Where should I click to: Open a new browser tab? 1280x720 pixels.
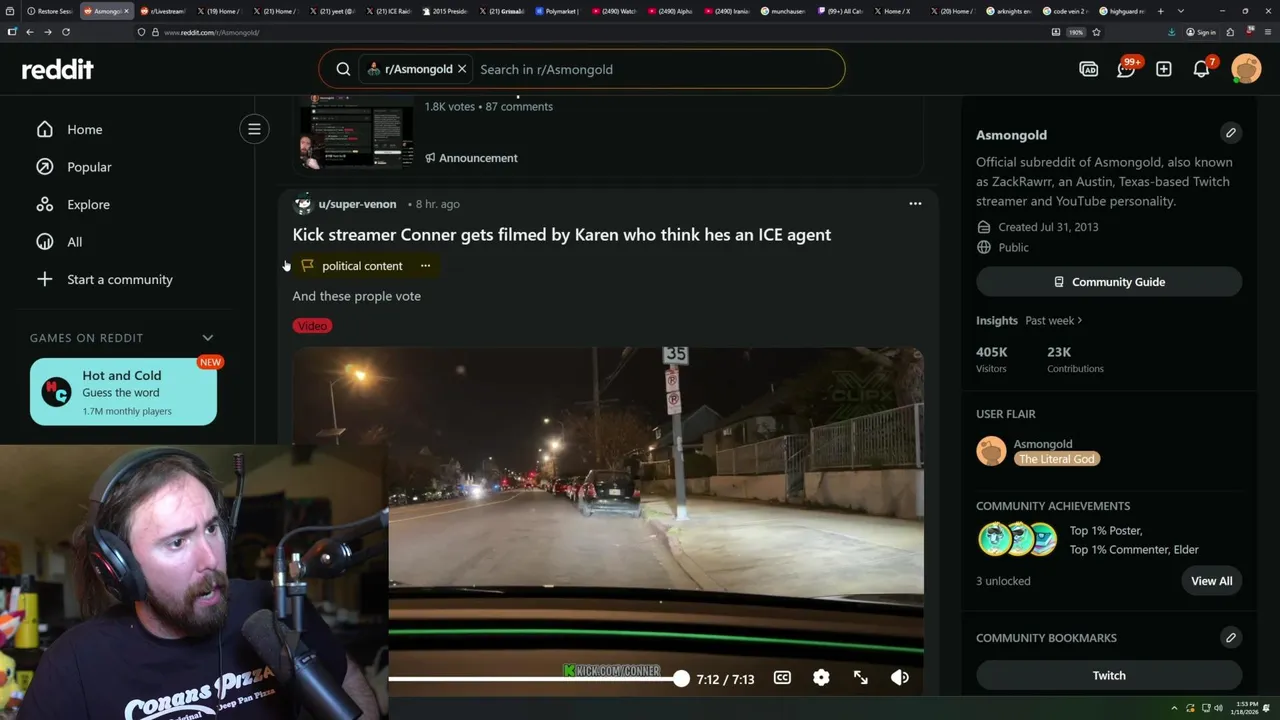[x=1160, y=11]
